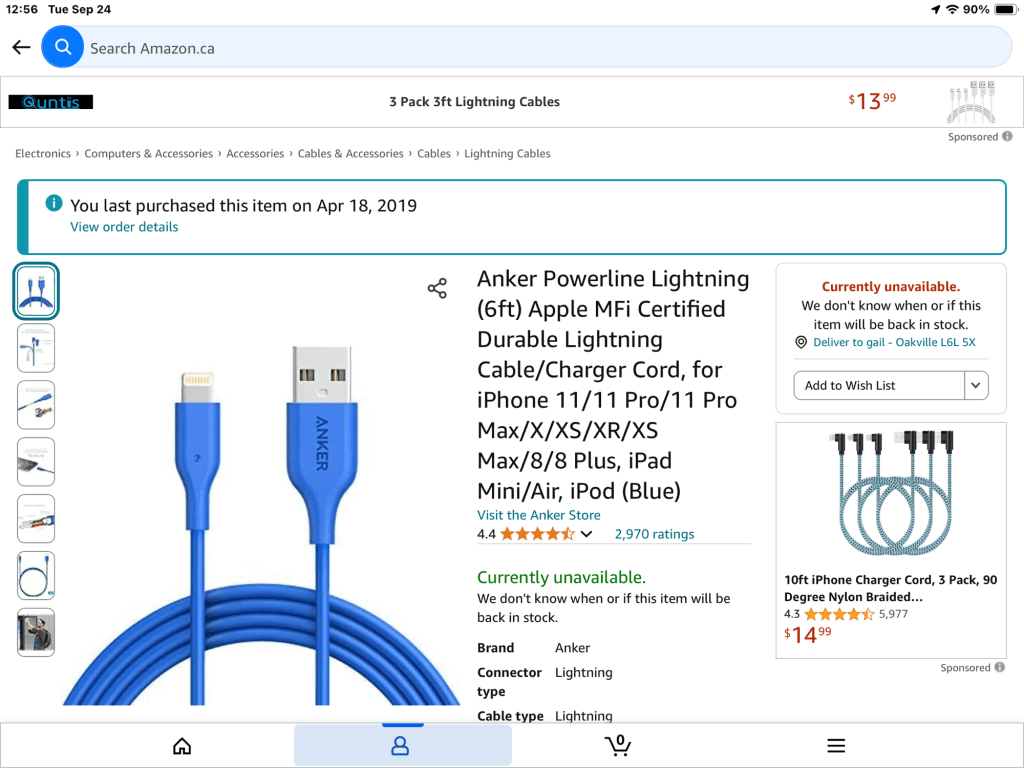Click the Add to Wish List button

[879, 385]
